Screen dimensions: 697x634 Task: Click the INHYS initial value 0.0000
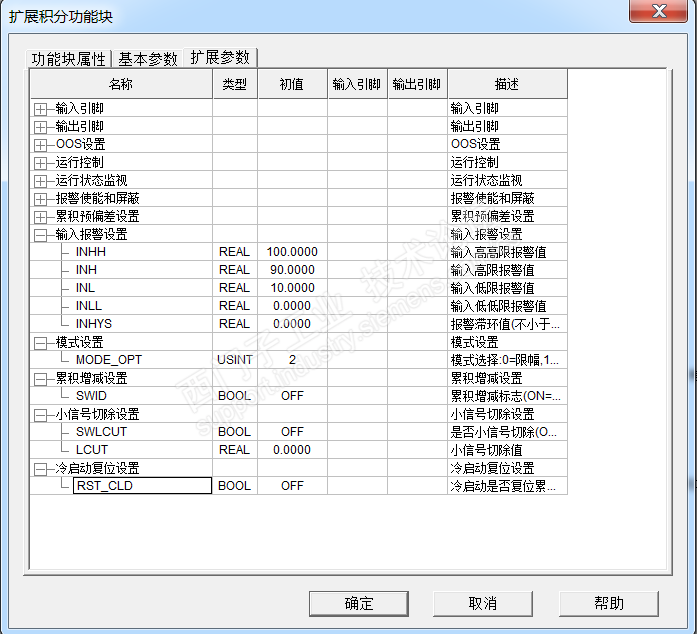pos(292,324)
